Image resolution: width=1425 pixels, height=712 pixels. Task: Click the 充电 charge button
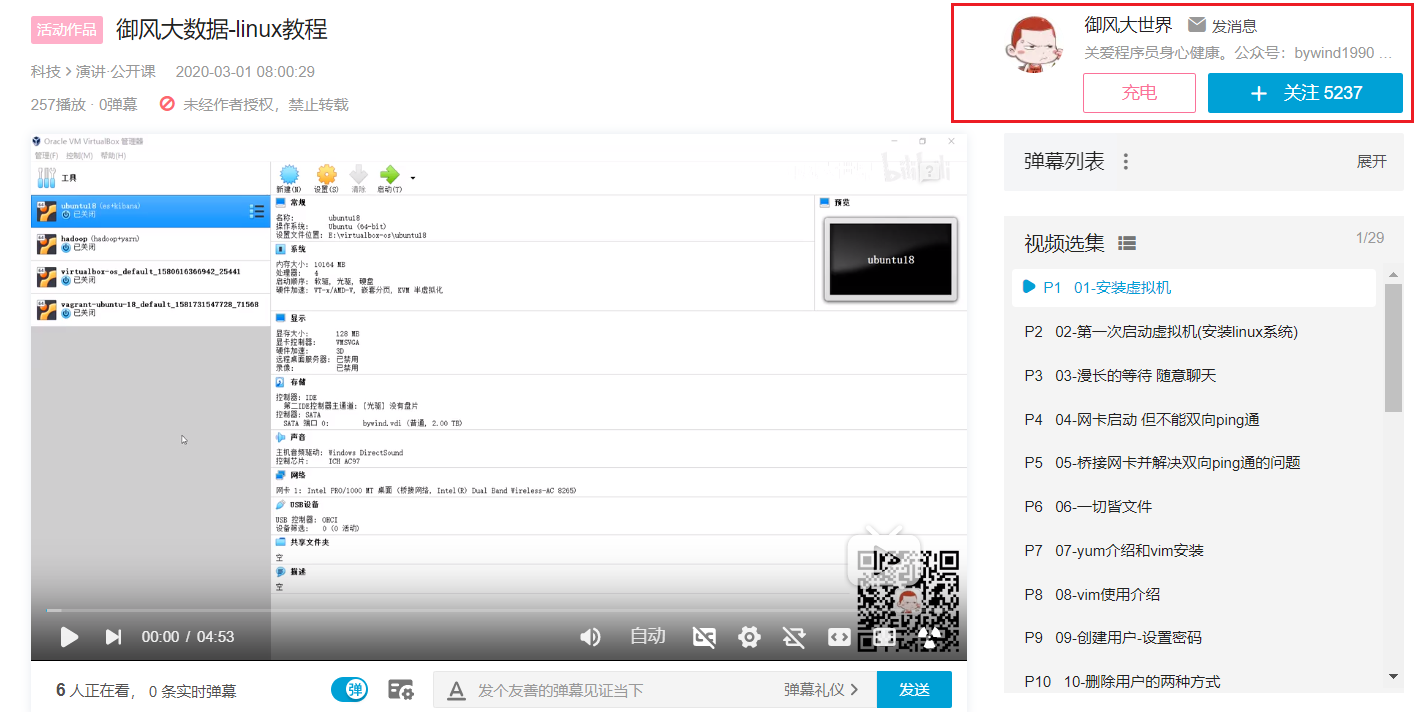tap(1139, 93)
